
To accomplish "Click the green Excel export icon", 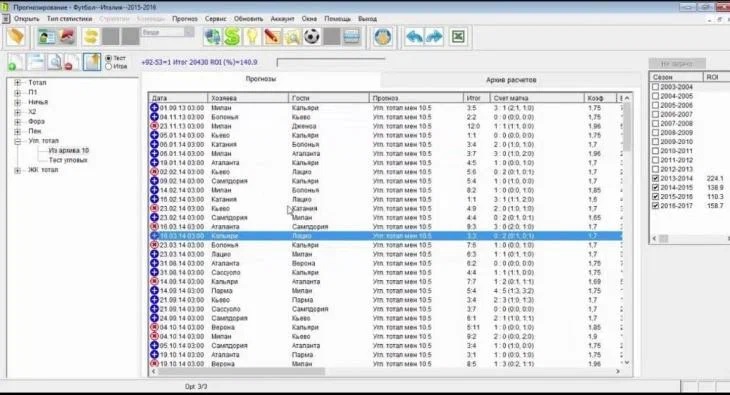I will (x=459, y=37).
